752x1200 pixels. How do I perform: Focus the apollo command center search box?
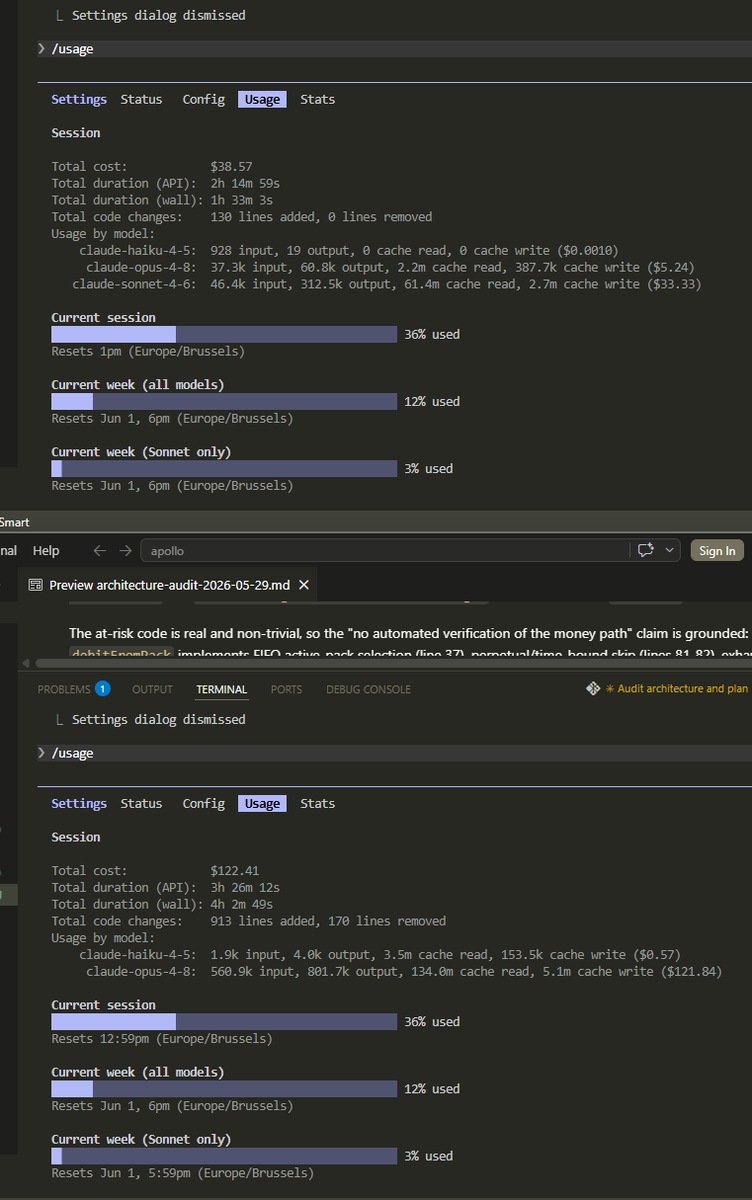383,550
